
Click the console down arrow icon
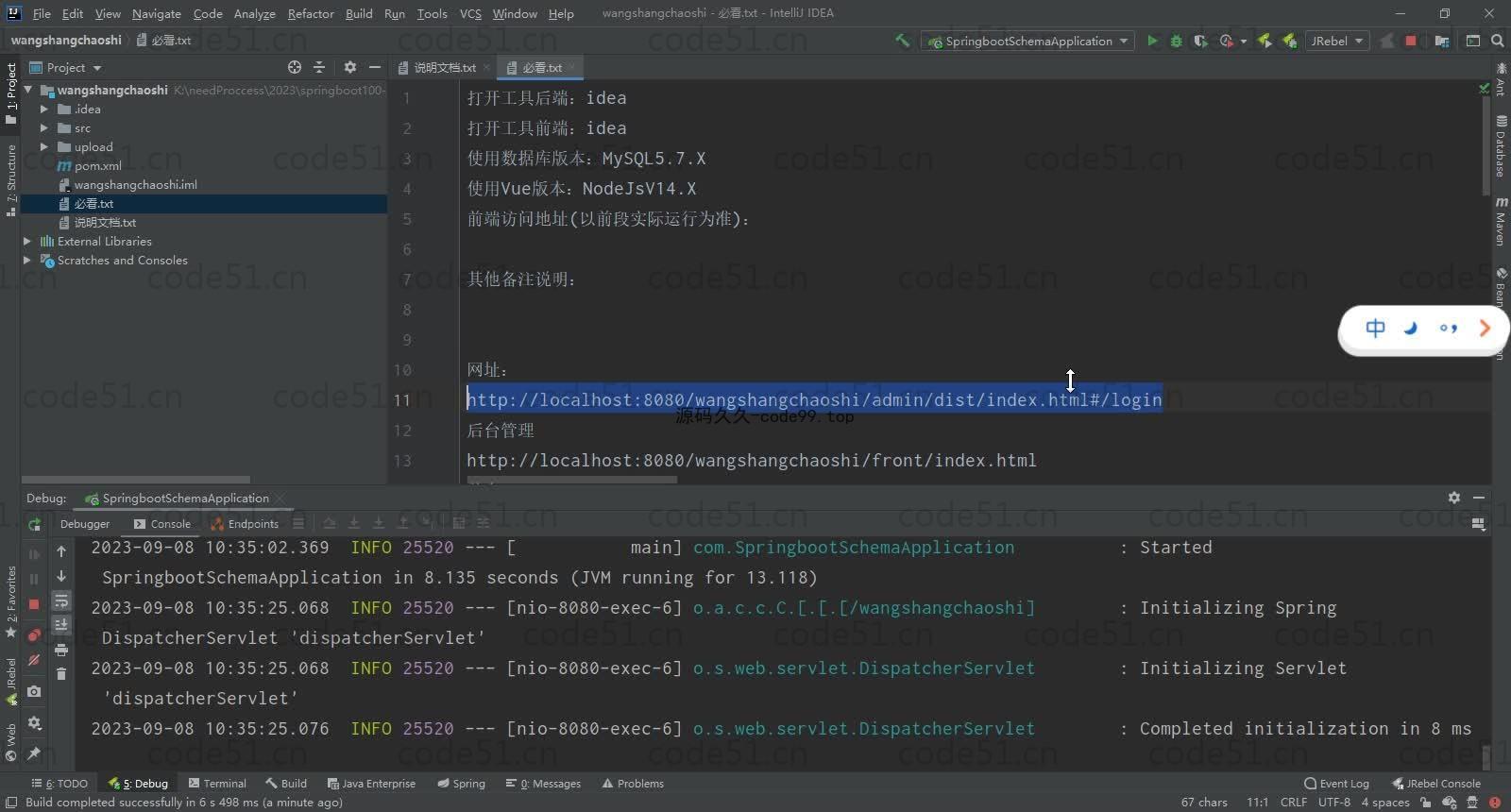click(x=61, y=576)
